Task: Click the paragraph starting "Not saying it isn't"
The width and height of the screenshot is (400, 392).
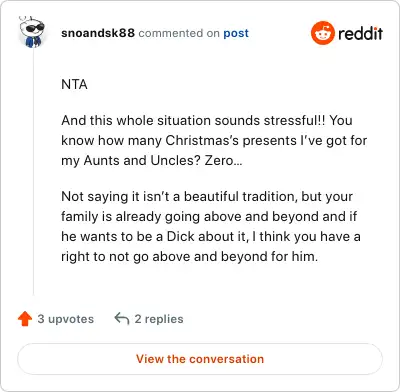Action: click(x=211, y=226)
